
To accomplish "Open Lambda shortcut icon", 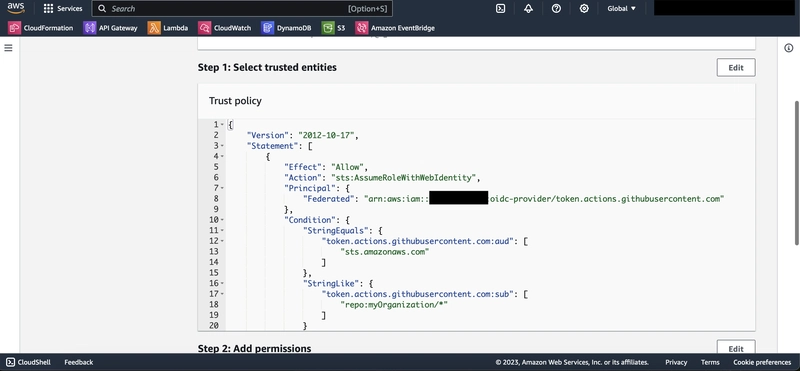I will [154, 28].
